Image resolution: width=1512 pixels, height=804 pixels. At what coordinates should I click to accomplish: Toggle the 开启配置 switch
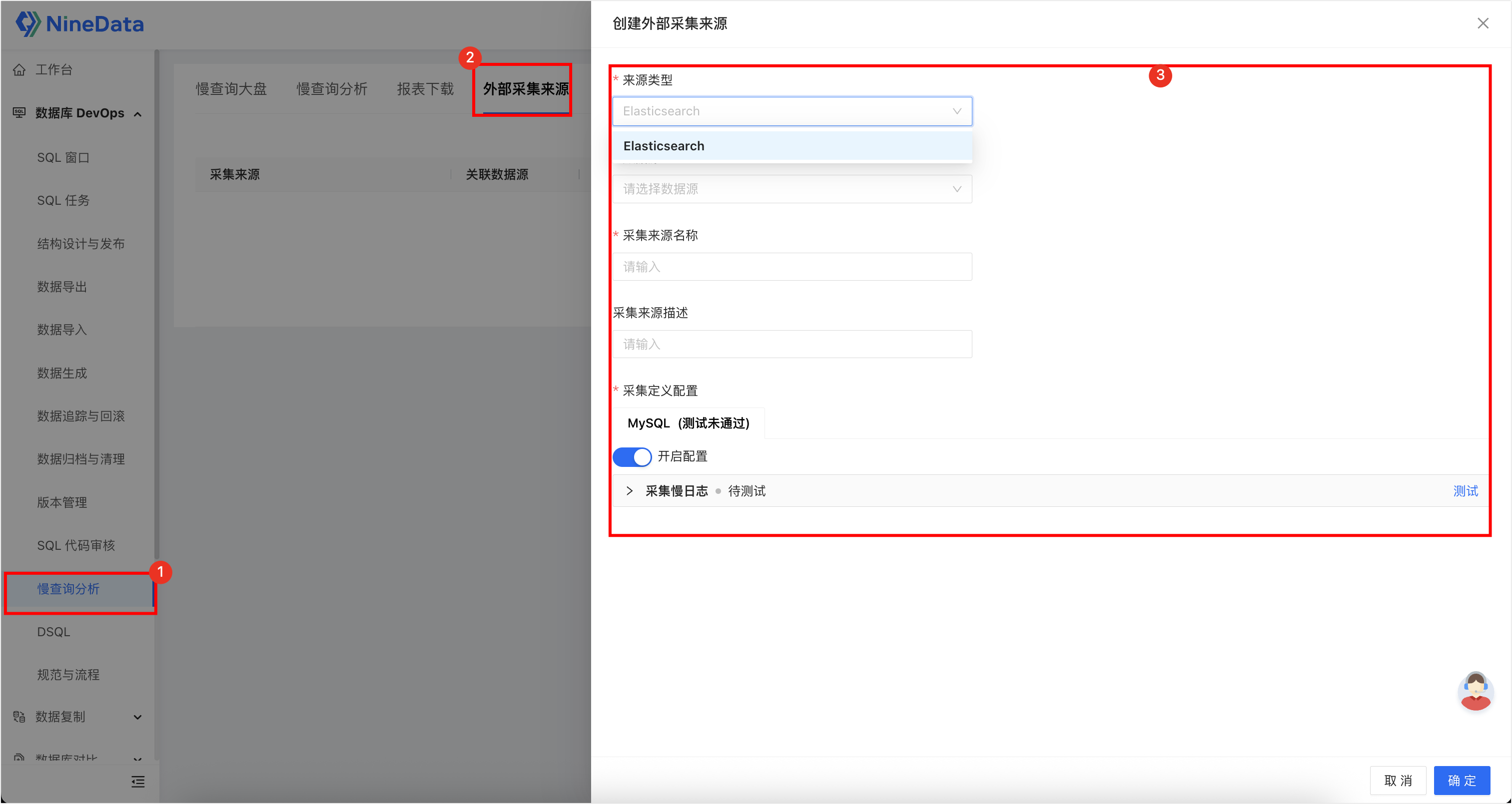(632, 457)
